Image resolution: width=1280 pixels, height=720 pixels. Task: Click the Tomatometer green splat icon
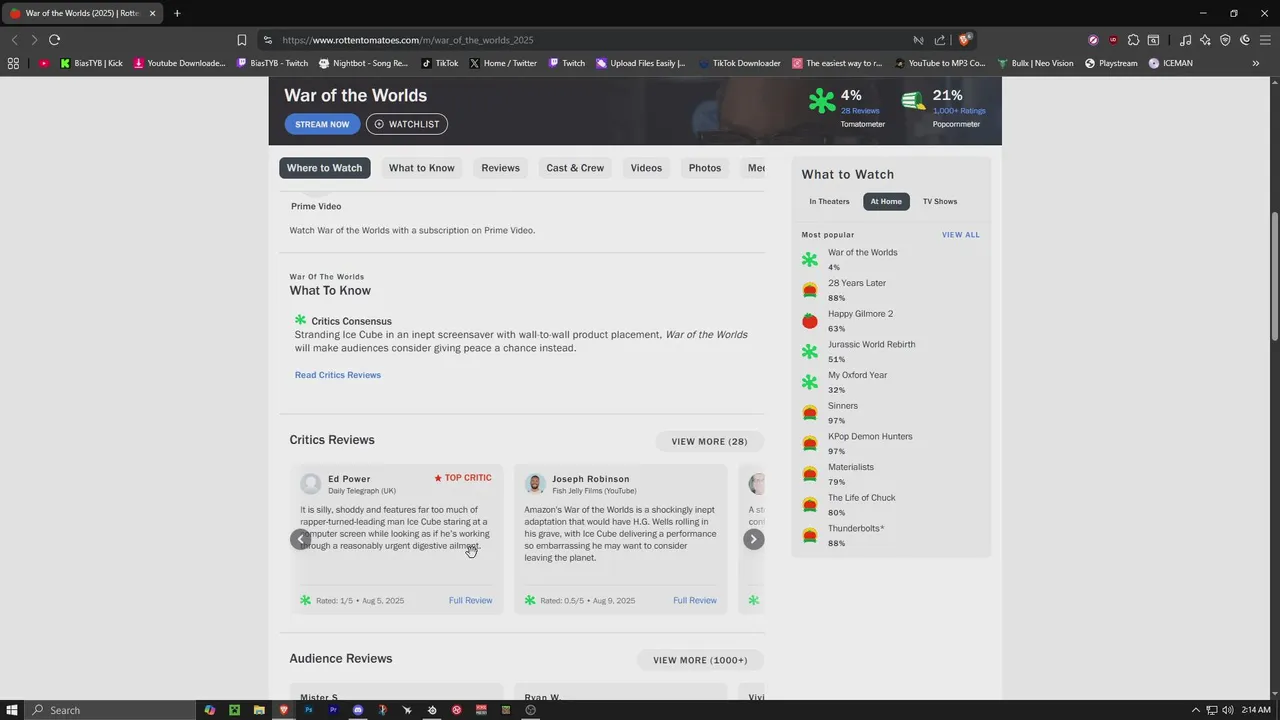pyautogui.click(x=822, y=101)
